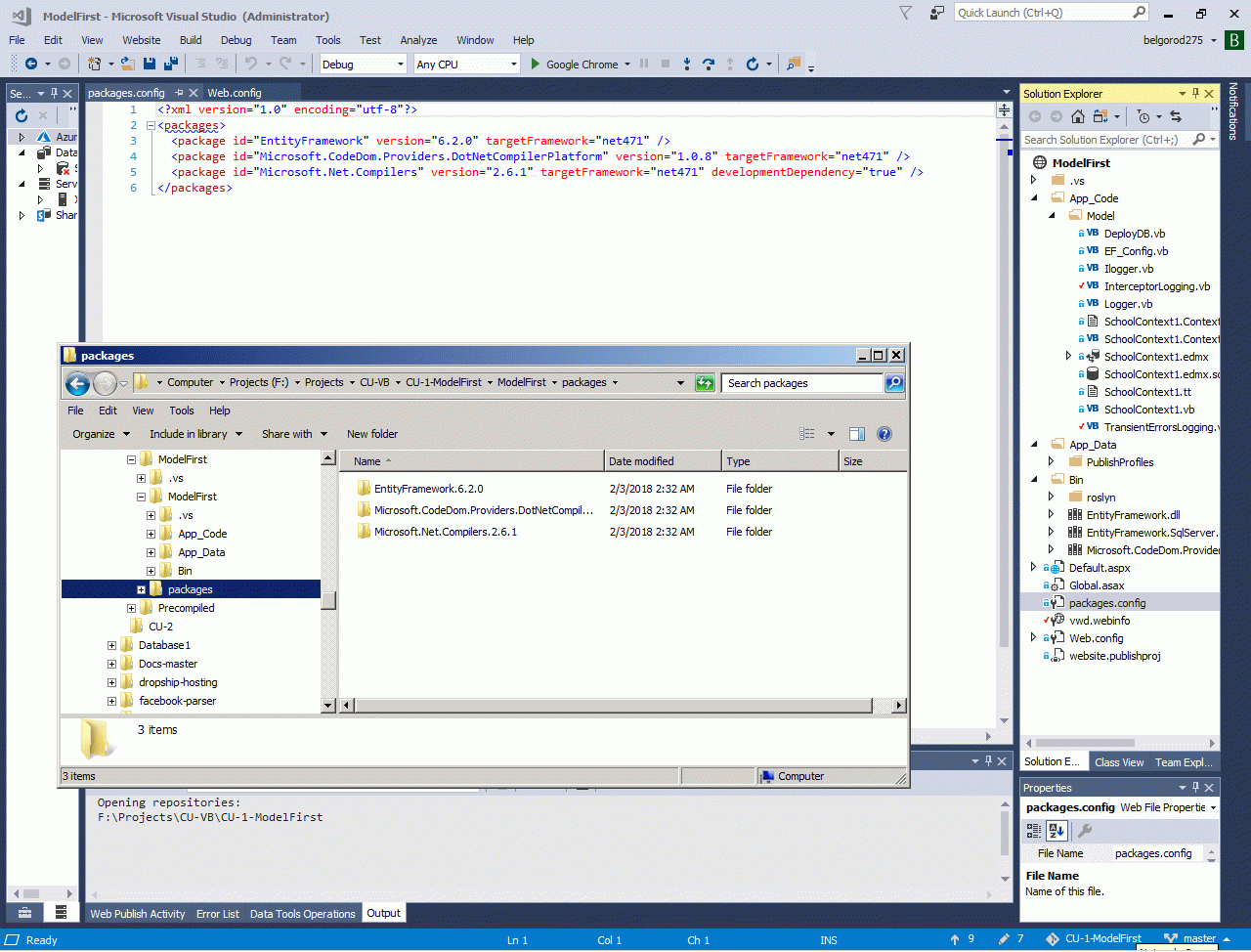Open the Include in library dropdown
The image size is (1251, 952).
point(195,434)
